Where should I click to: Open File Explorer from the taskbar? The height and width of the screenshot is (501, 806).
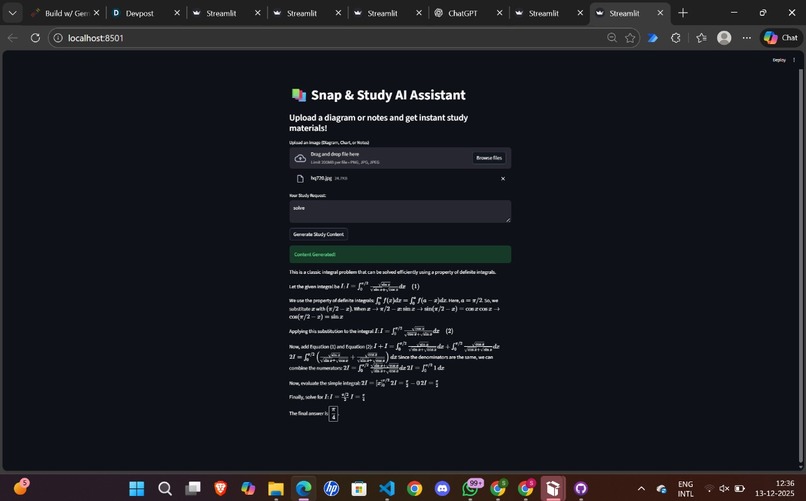(276, 488)
